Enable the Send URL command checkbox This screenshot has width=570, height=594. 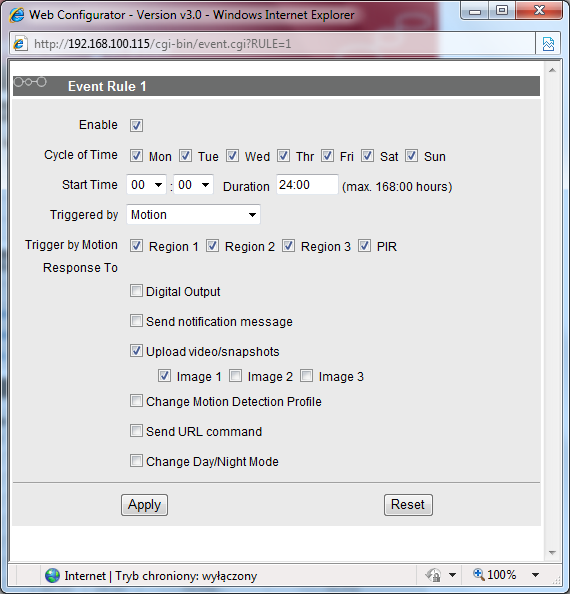136,431
